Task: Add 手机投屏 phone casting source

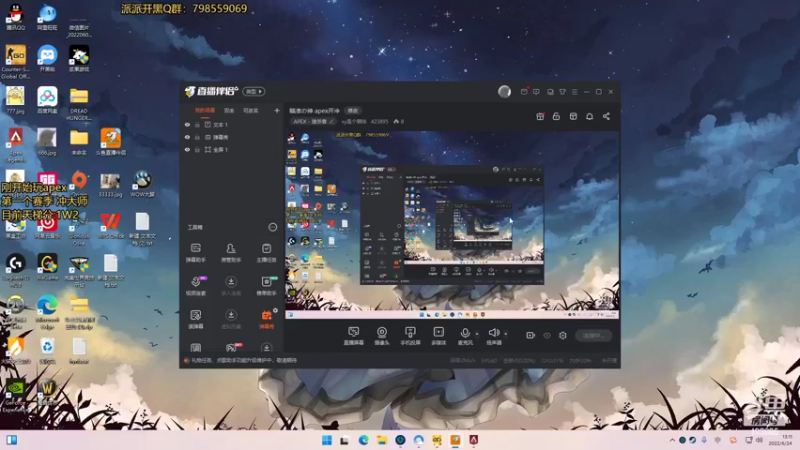Action: tap(410, 336)
